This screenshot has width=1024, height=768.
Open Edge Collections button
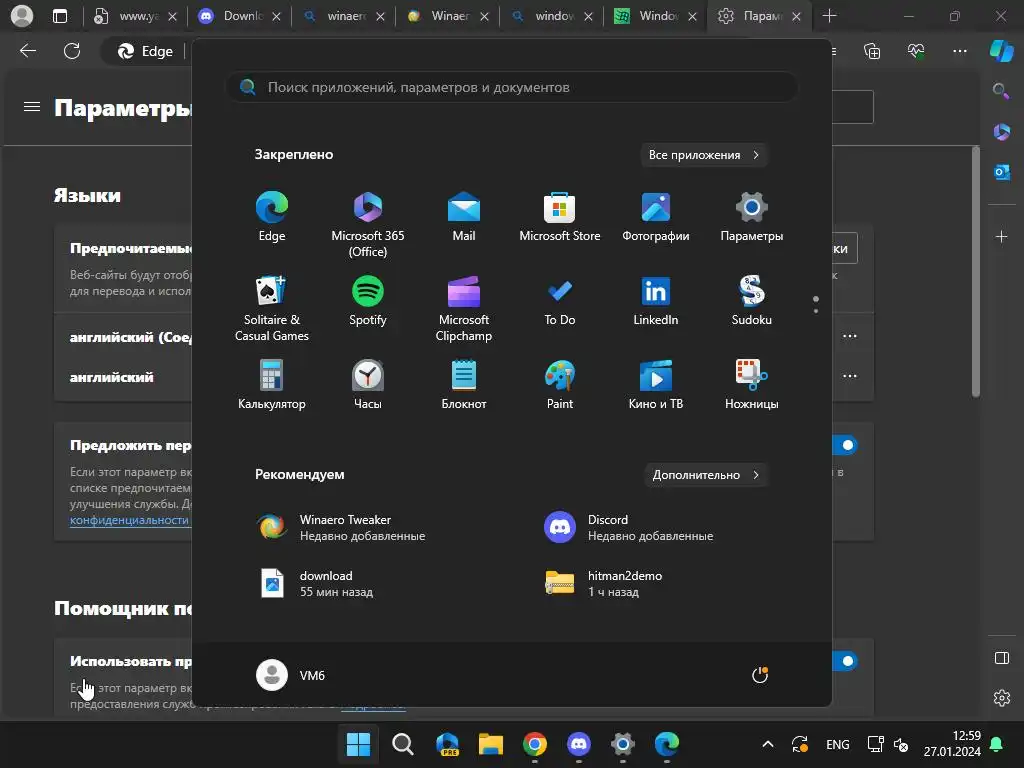pyautogui.click(x=872, y=51)
